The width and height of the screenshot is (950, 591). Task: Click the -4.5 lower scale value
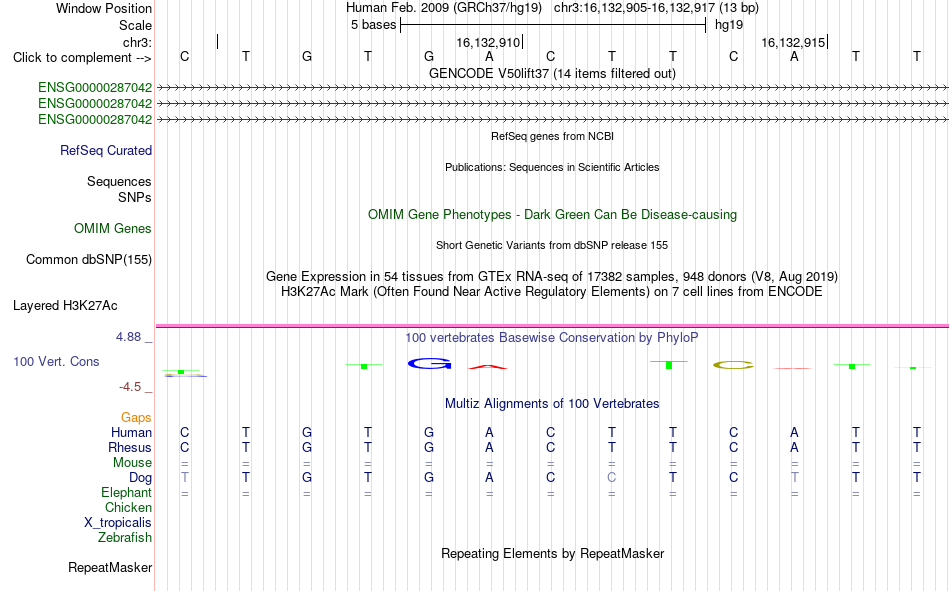click(130, 387)
